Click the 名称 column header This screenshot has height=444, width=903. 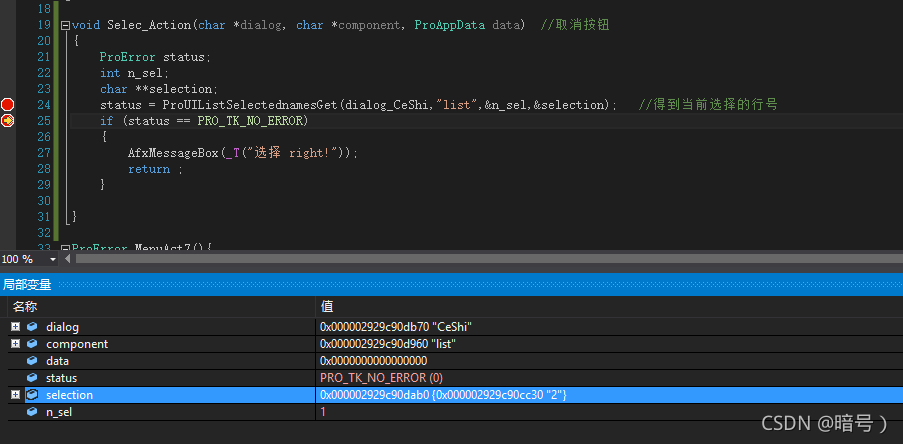26,306
